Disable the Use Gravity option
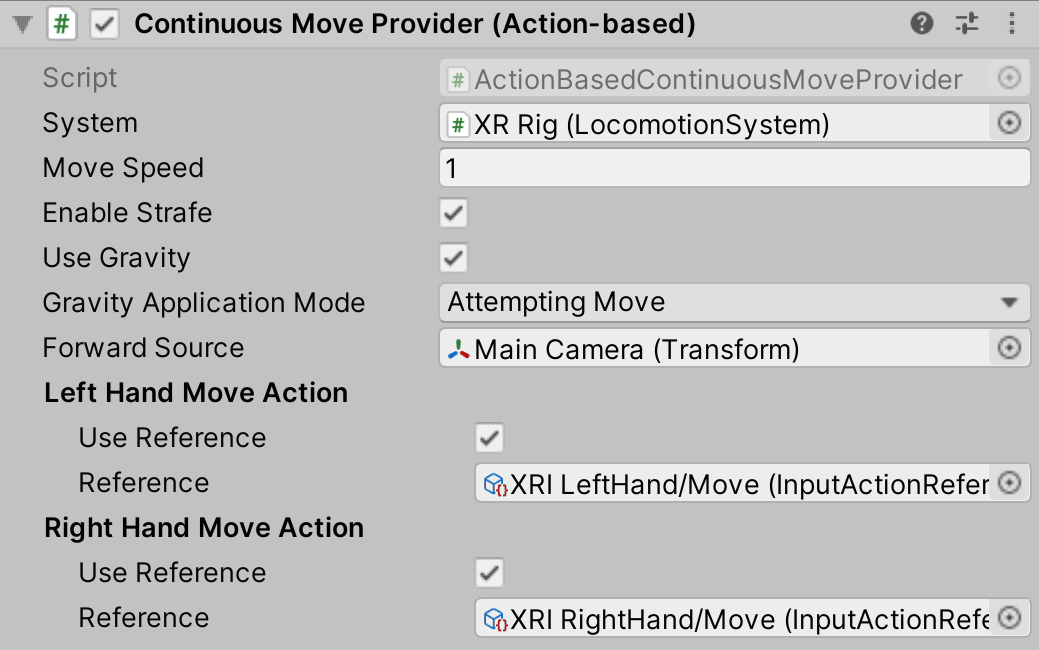This screenshot has height=650, width=1039. 452,257
